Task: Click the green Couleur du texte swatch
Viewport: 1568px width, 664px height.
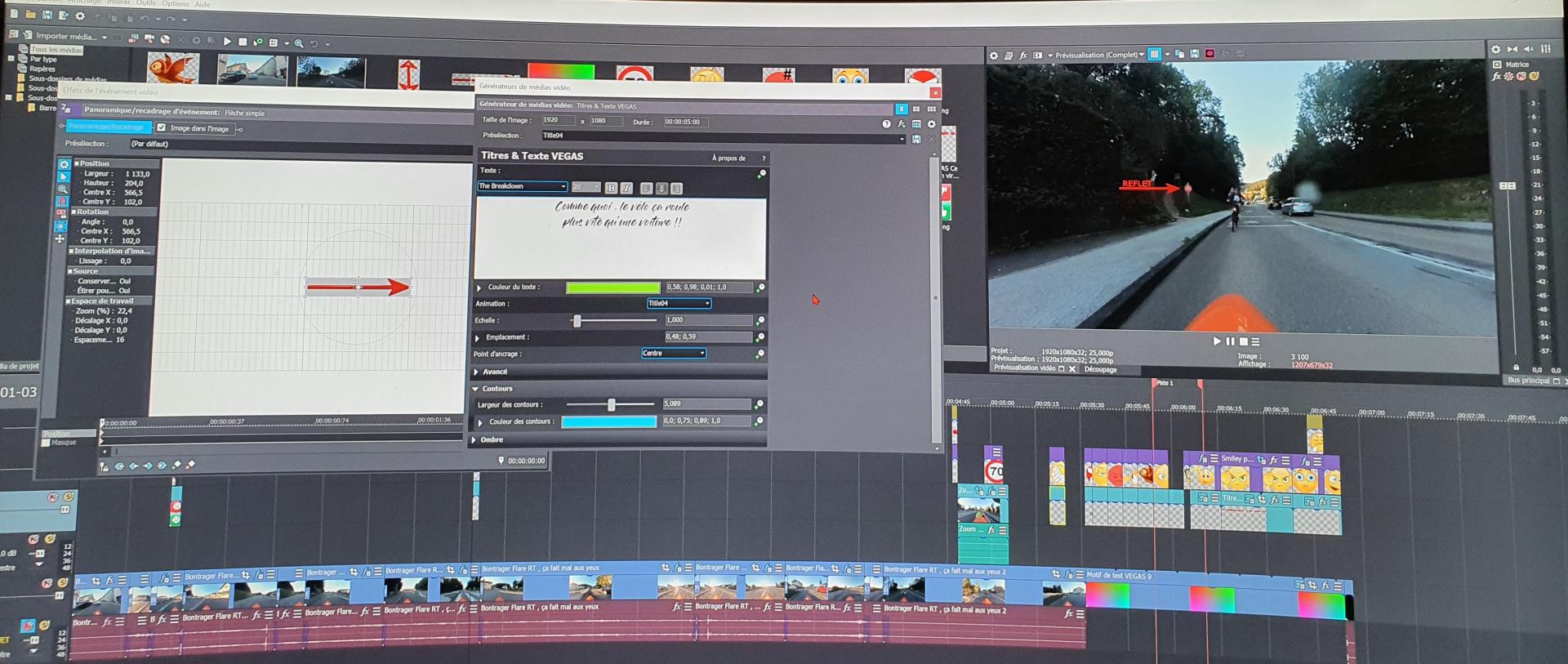Action: (x=612, y=287)
